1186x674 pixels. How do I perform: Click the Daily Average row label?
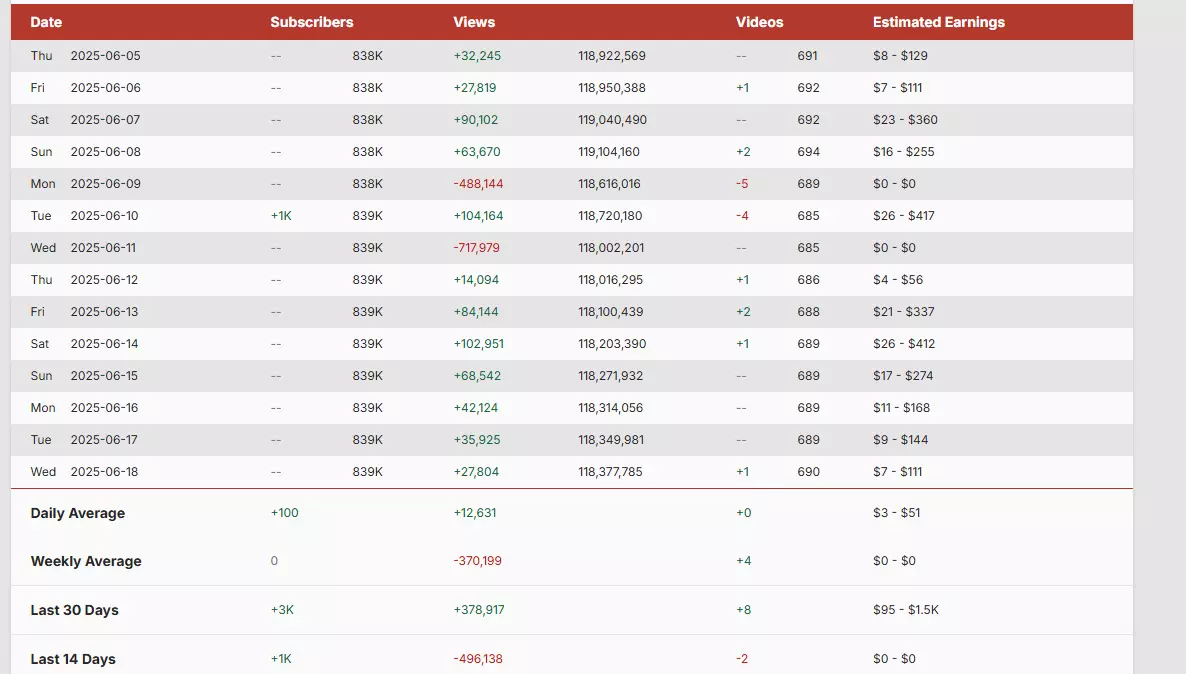tap(78, 513)
